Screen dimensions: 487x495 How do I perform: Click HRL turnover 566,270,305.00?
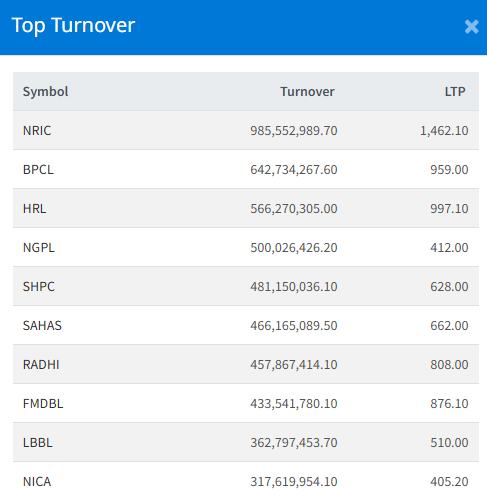pyautogui.click(x=294, y=209)
